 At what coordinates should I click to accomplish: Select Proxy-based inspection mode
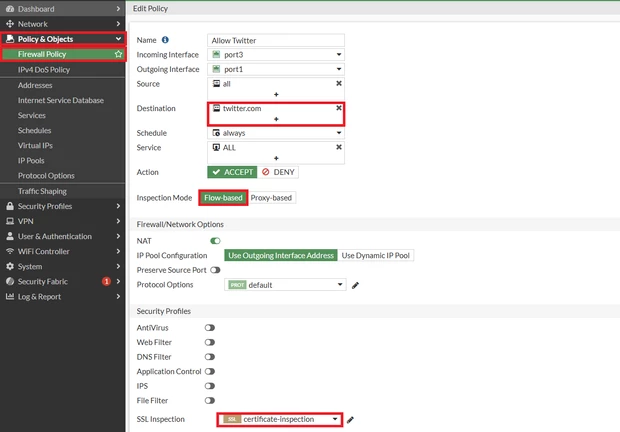[272, 198]
